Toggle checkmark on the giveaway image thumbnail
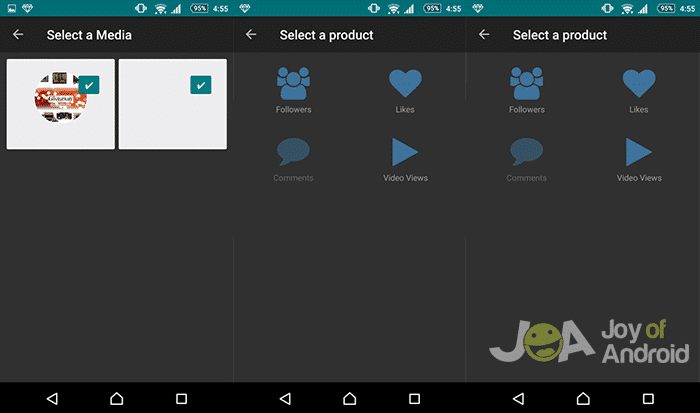Viewport: 700px width, 413px height. tap(89, 85)
